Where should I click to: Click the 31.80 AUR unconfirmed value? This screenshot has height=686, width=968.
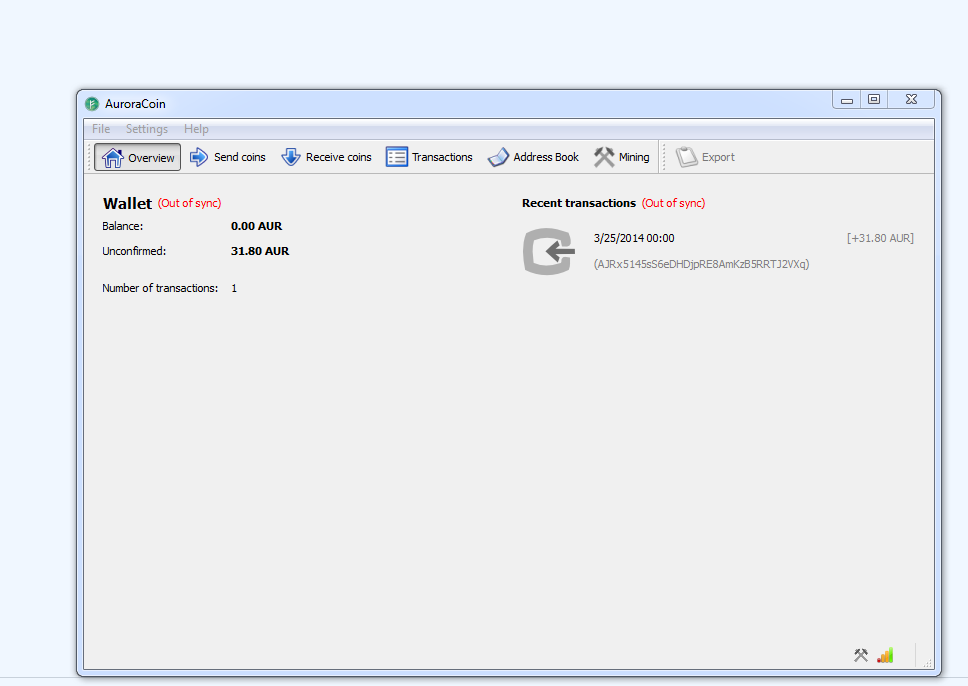pos(260,251)
